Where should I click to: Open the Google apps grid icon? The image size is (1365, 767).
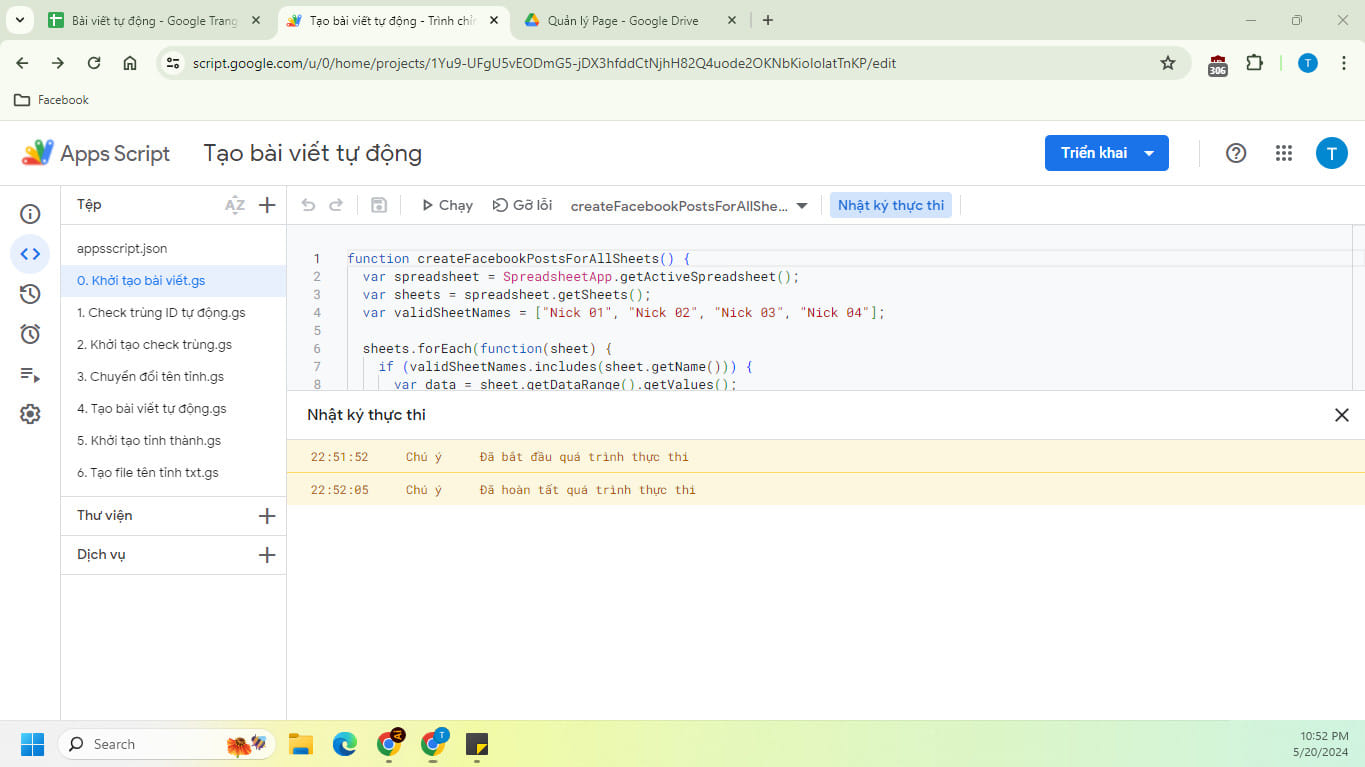pos(1284,153)
